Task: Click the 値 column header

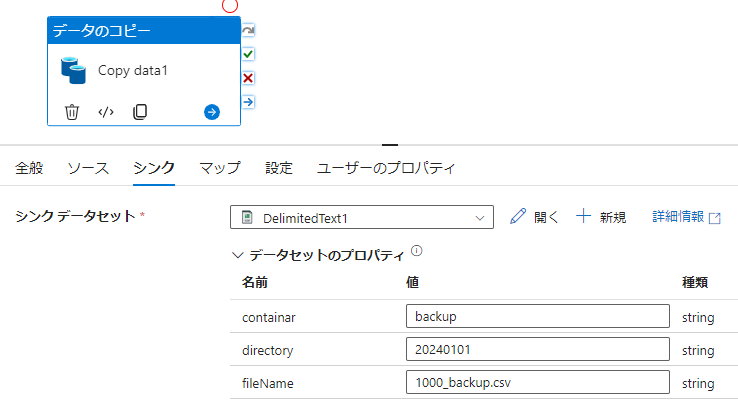Action: pos(412,283)
